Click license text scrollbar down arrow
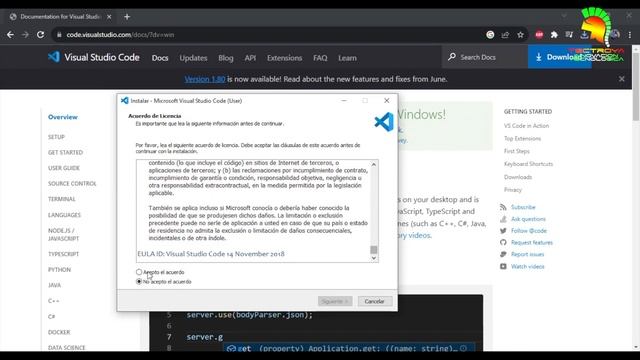Screen dimensions: 640x360 click(373, 258)
